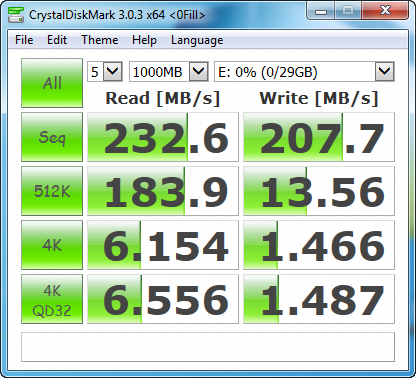Start the Seq sequential test
The image size is (416, 378).
[52, 137]
